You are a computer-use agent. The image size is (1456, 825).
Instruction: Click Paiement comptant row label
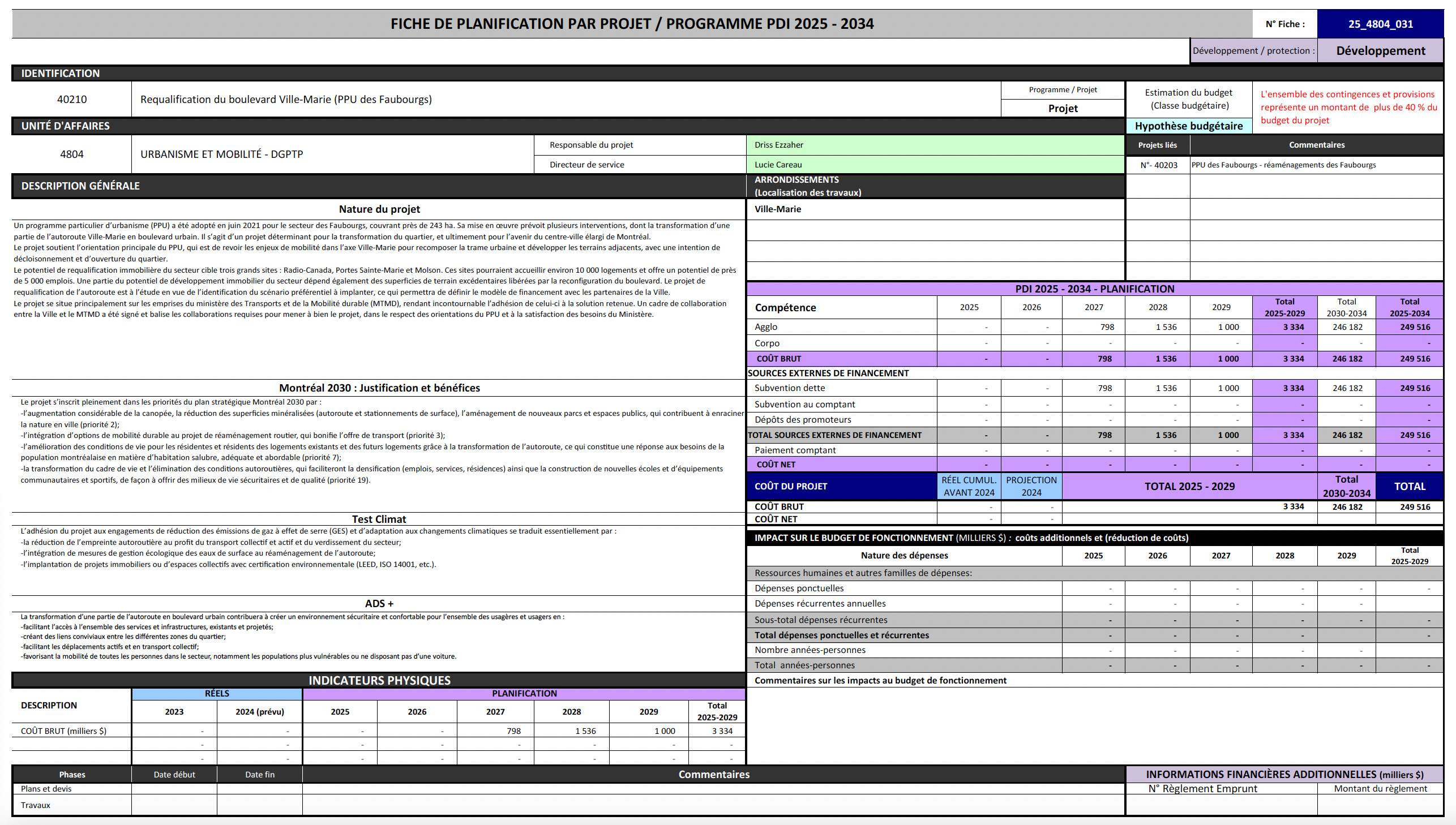coord(795,450)
